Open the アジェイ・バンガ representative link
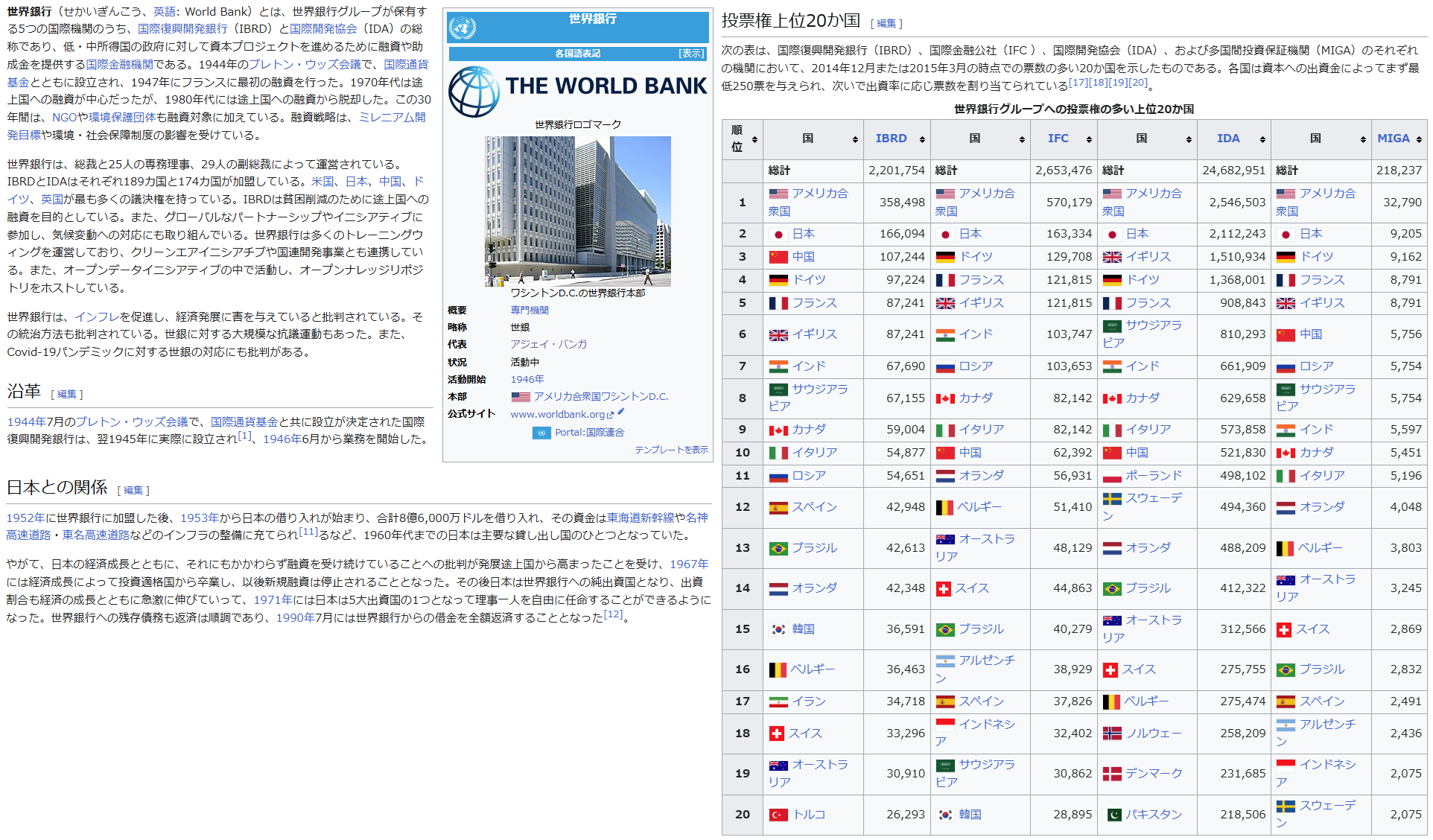The image size is (1433, 840). tap(548, 344)
